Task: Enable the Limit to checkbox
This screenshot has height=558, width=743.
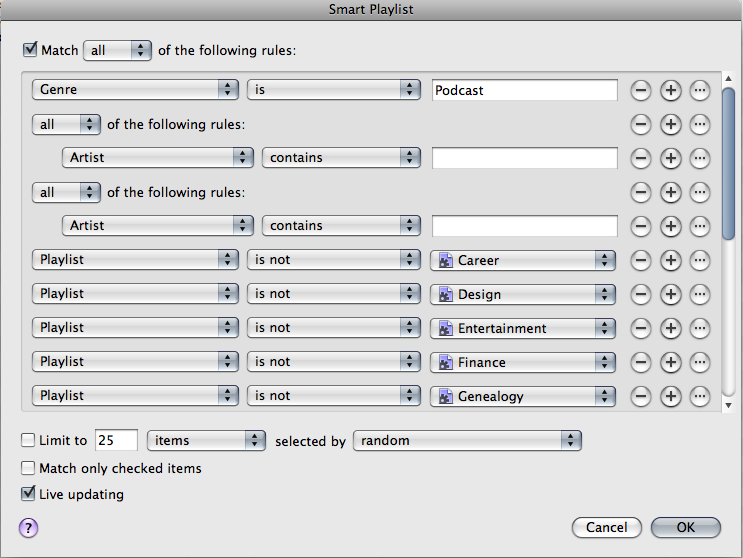Action: 29,440
